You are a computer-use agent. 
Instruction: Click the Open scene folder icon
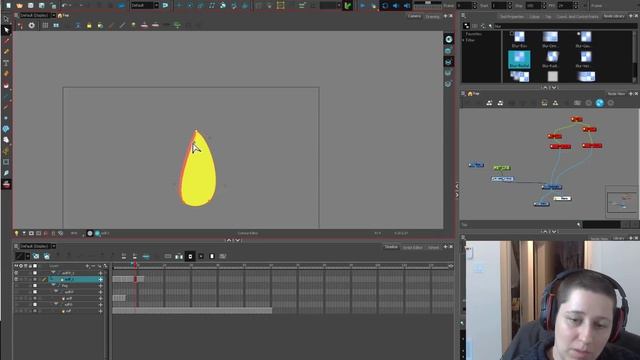(x=19, y=6)
